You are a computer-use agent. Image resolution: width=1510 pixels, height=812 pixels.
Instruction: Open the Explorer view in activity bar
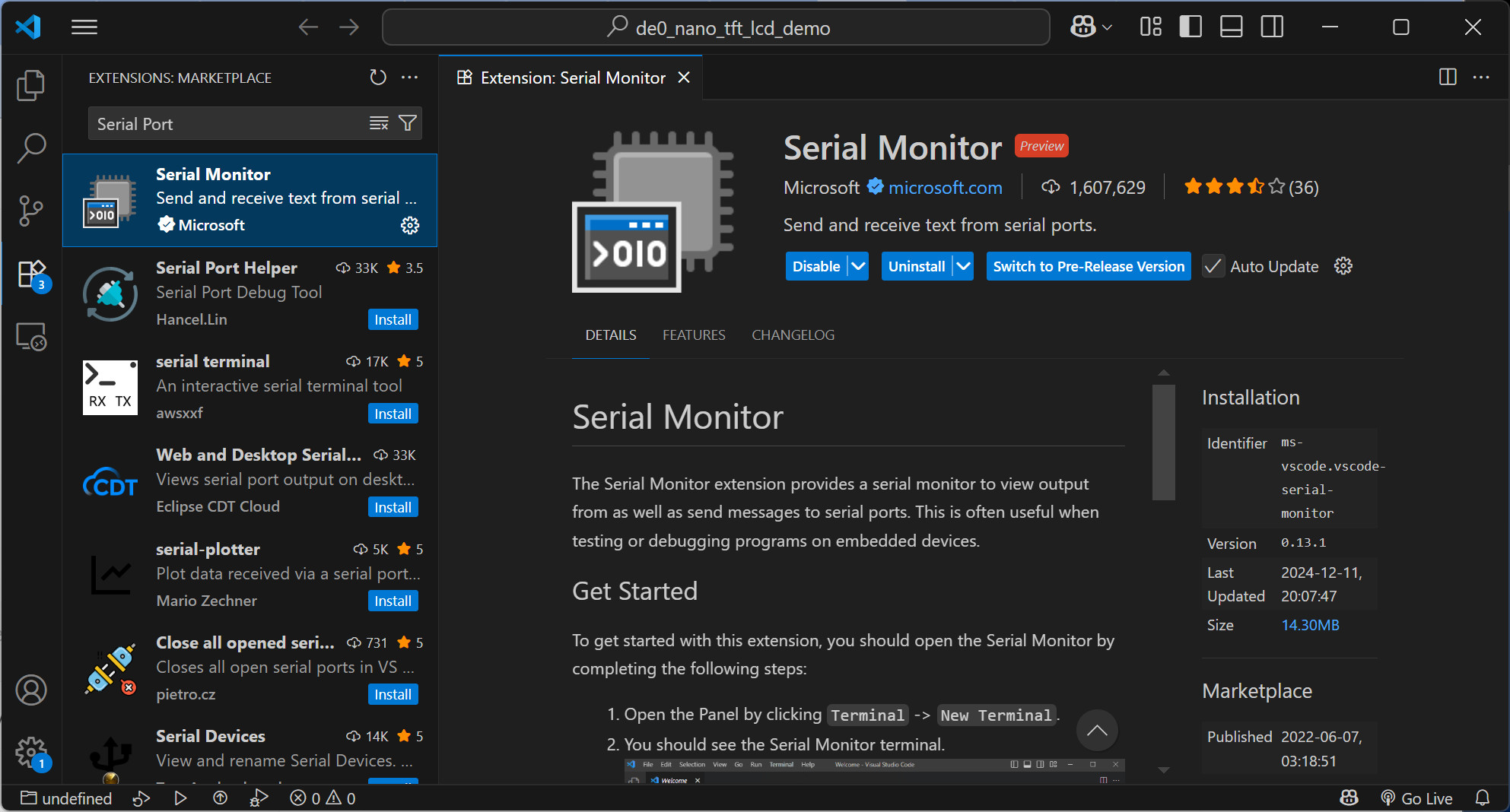pyautogui.click(x=30, y=85)
